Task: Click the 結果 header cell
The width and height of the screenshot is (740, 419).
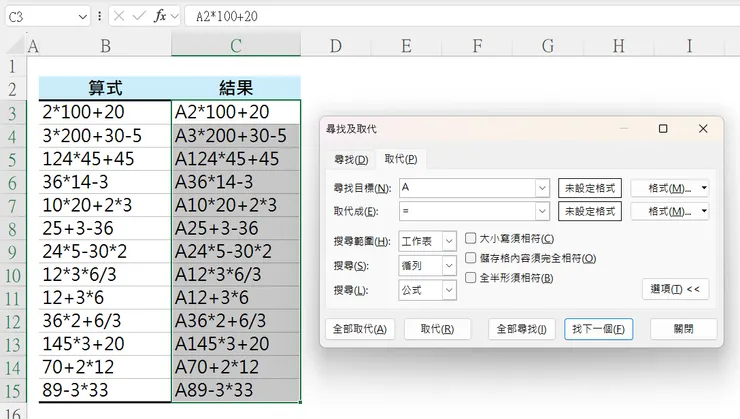Action: pos(236,88)
